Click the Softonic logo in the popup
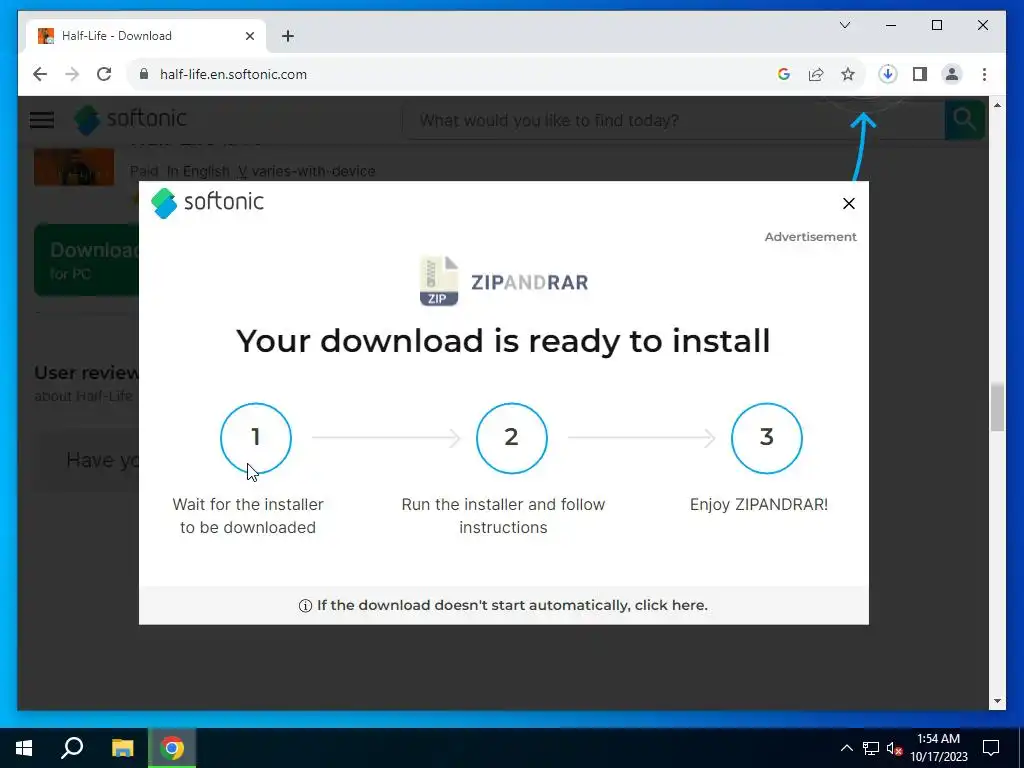 (207, 202)
